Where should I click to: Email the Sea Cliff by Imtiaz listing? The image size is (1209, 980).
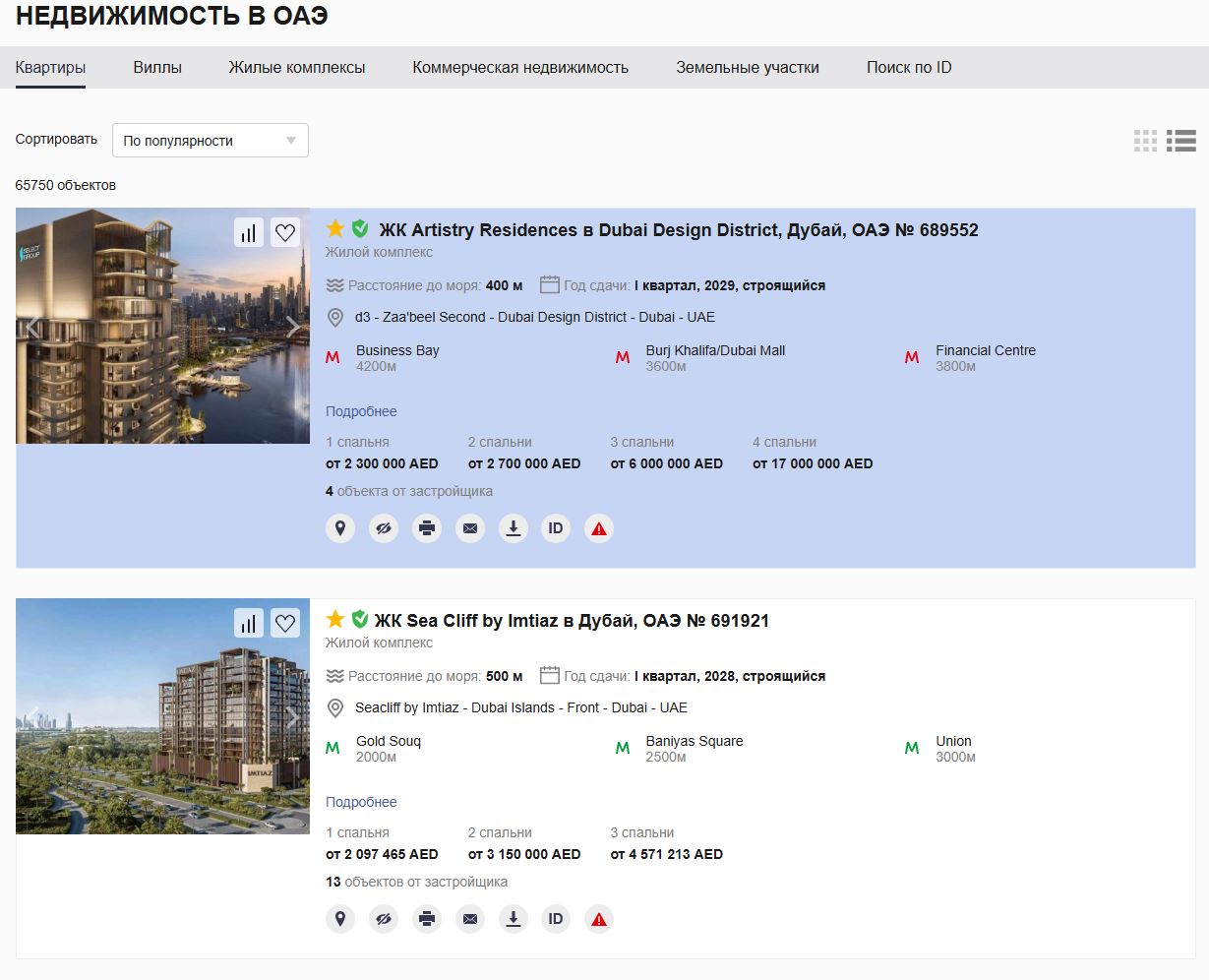pos(470,919)
